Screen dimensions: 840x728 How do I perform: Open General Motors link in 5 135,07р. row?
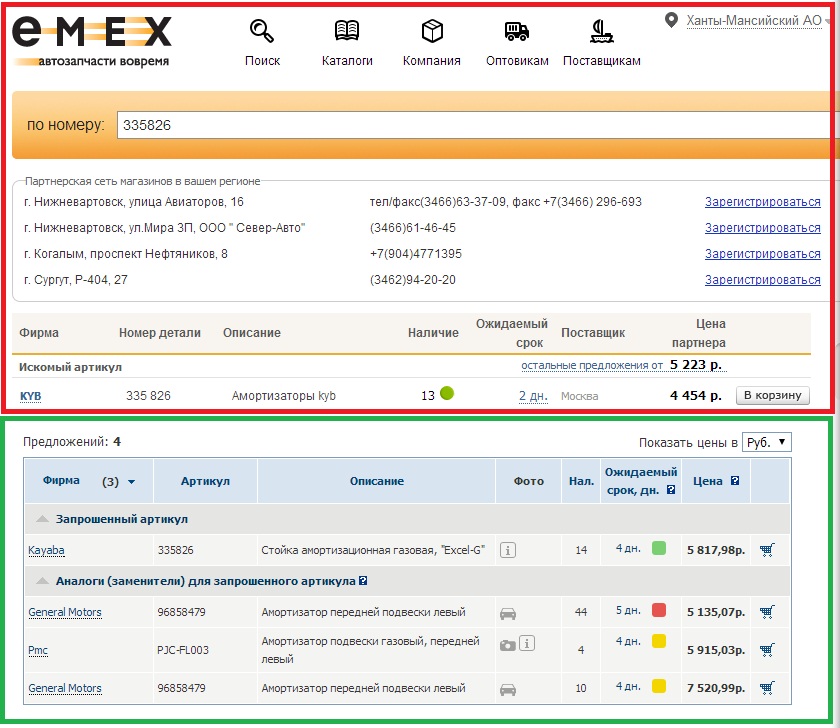65,612
